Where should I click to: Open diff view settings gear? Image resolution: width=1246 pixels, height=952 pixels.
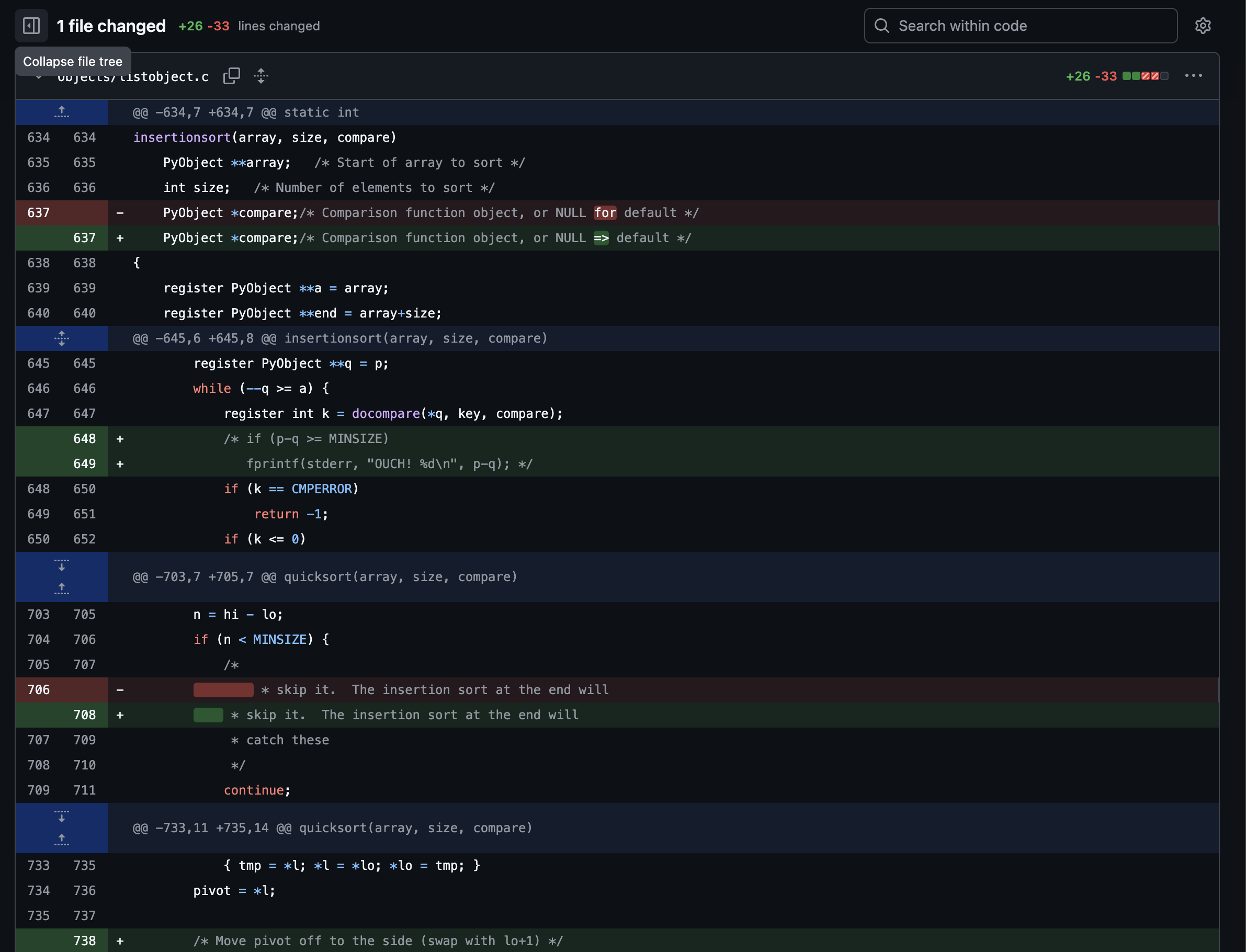1203,26
